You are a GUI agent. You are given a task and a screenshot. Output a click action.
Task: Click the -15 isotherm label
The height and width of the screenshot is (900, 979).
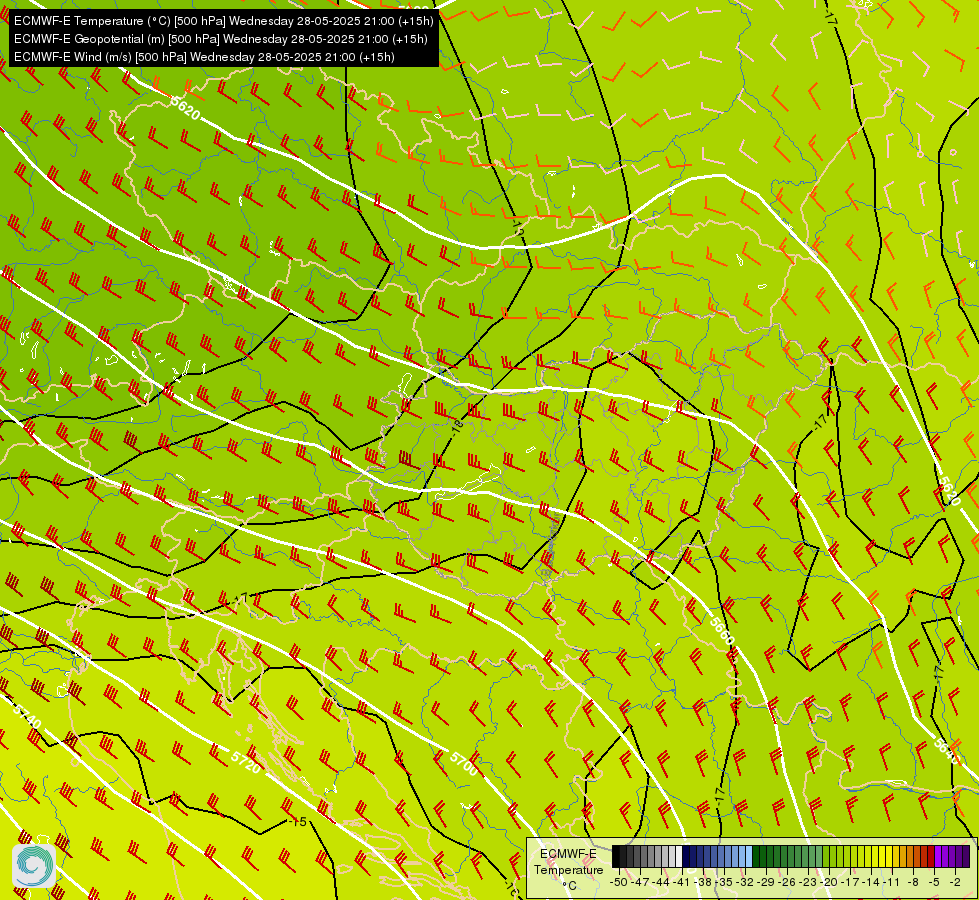pyautogui.click(x=298, y=821)
